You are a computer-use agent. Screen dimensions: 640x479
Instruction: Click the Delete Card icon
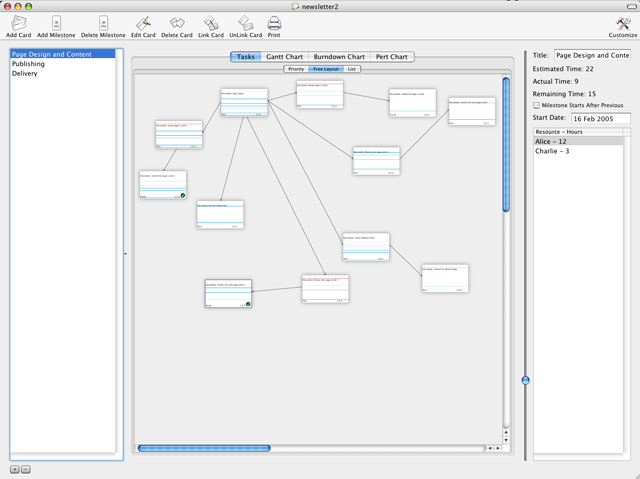[x=177, y=22]
